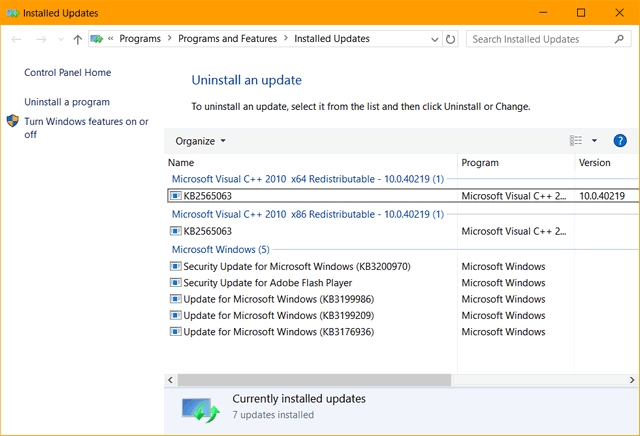Click the Programs breadcrumb
640x436 pixels.
pyautogui.click(x=140, y=39)
